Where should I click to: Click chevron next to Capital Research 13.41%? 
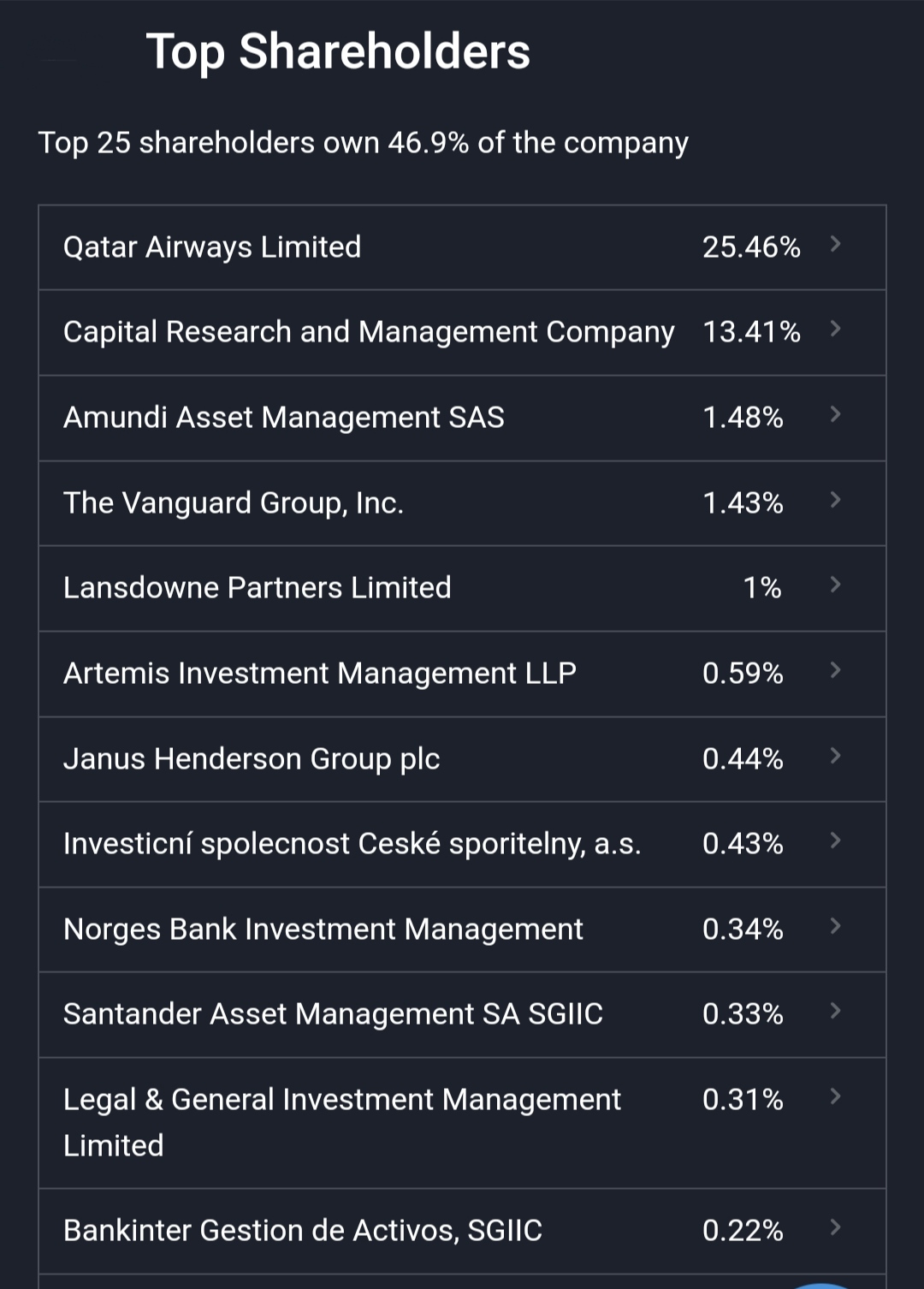point(836,330)
